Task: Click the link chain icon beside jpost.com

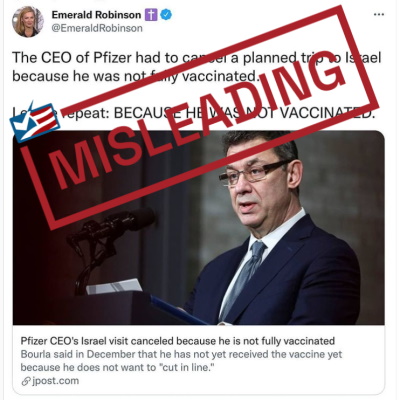Action: (26, 382)
